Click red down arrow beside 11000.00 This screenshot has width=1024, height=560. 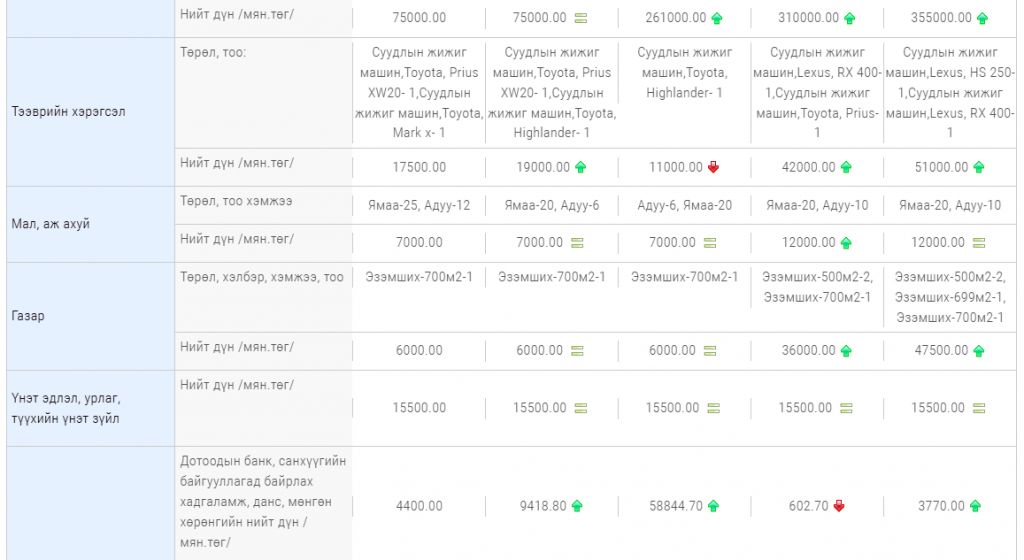click(713, 167)
